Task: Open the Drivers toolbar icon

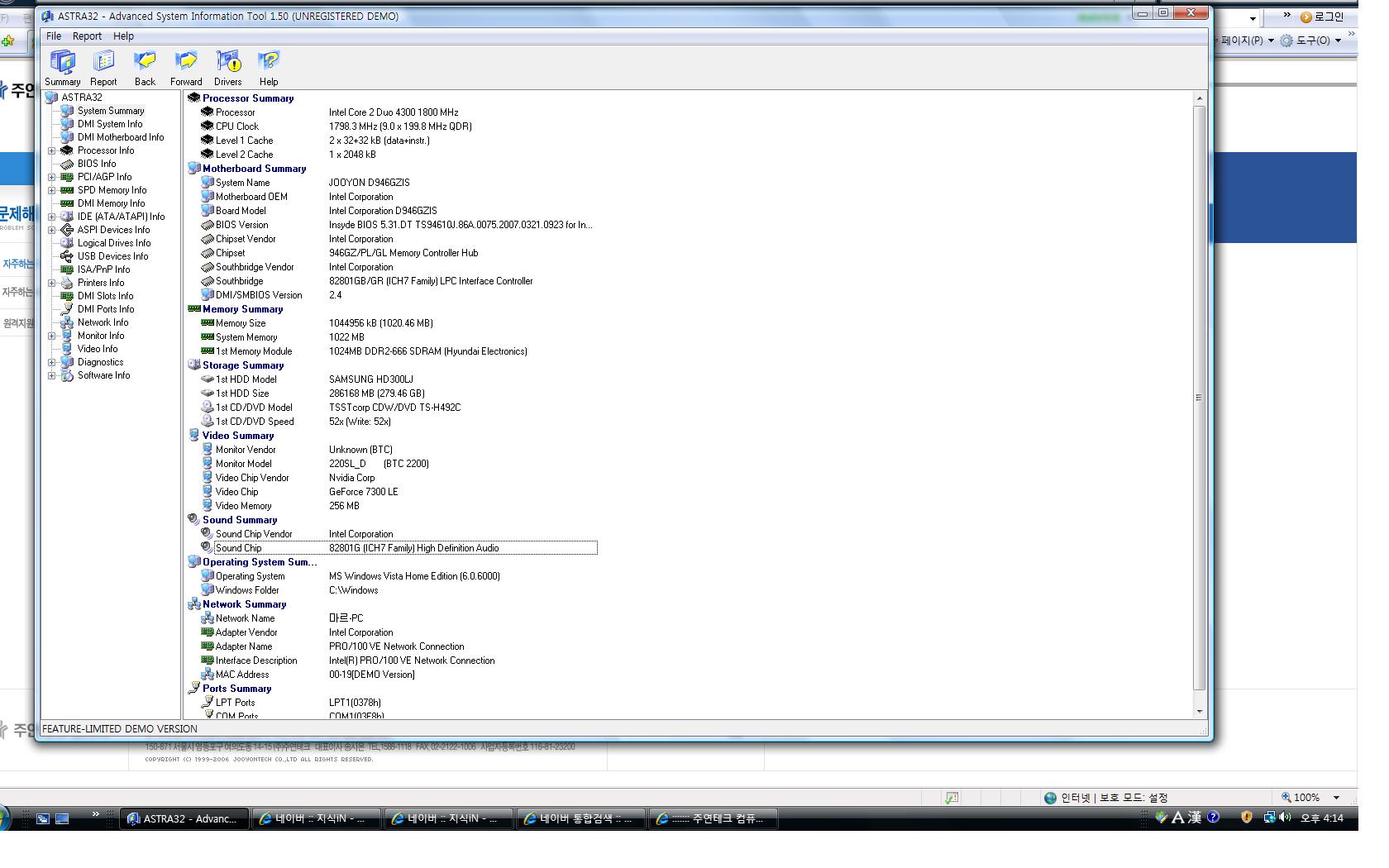Action: coord(228,68)
